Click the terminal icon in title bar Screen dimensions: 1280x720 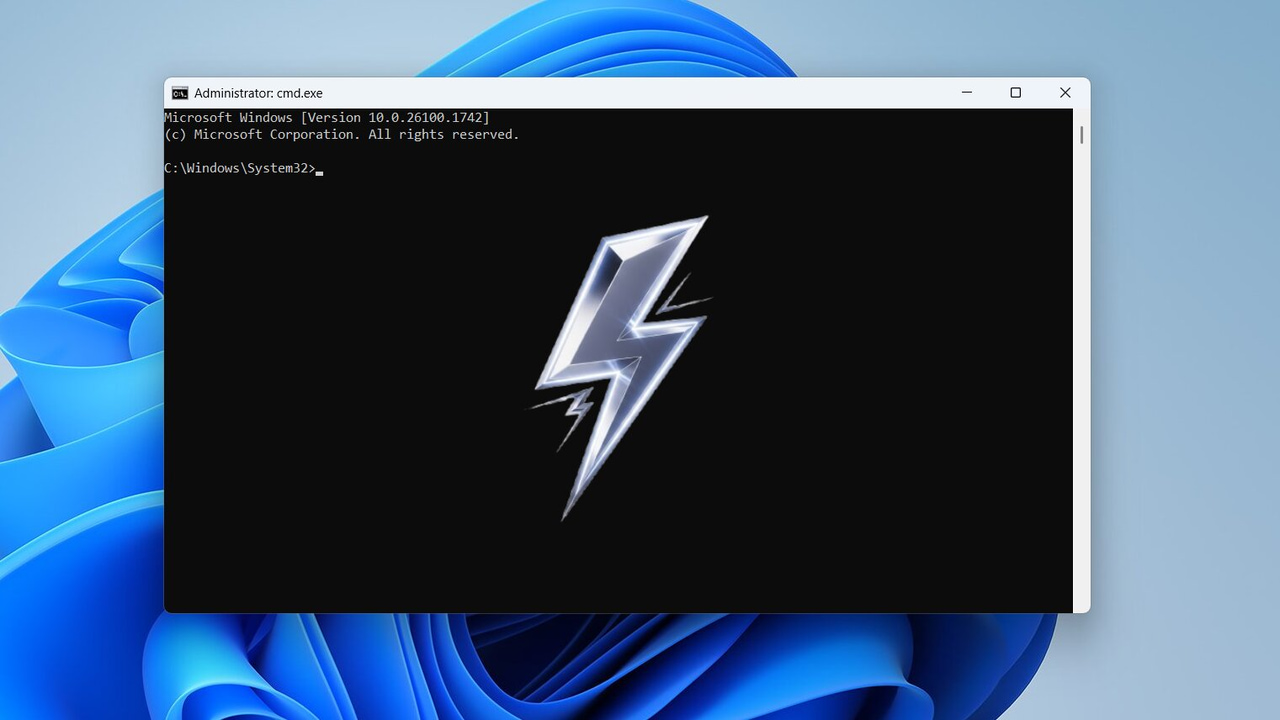(180, 92)
